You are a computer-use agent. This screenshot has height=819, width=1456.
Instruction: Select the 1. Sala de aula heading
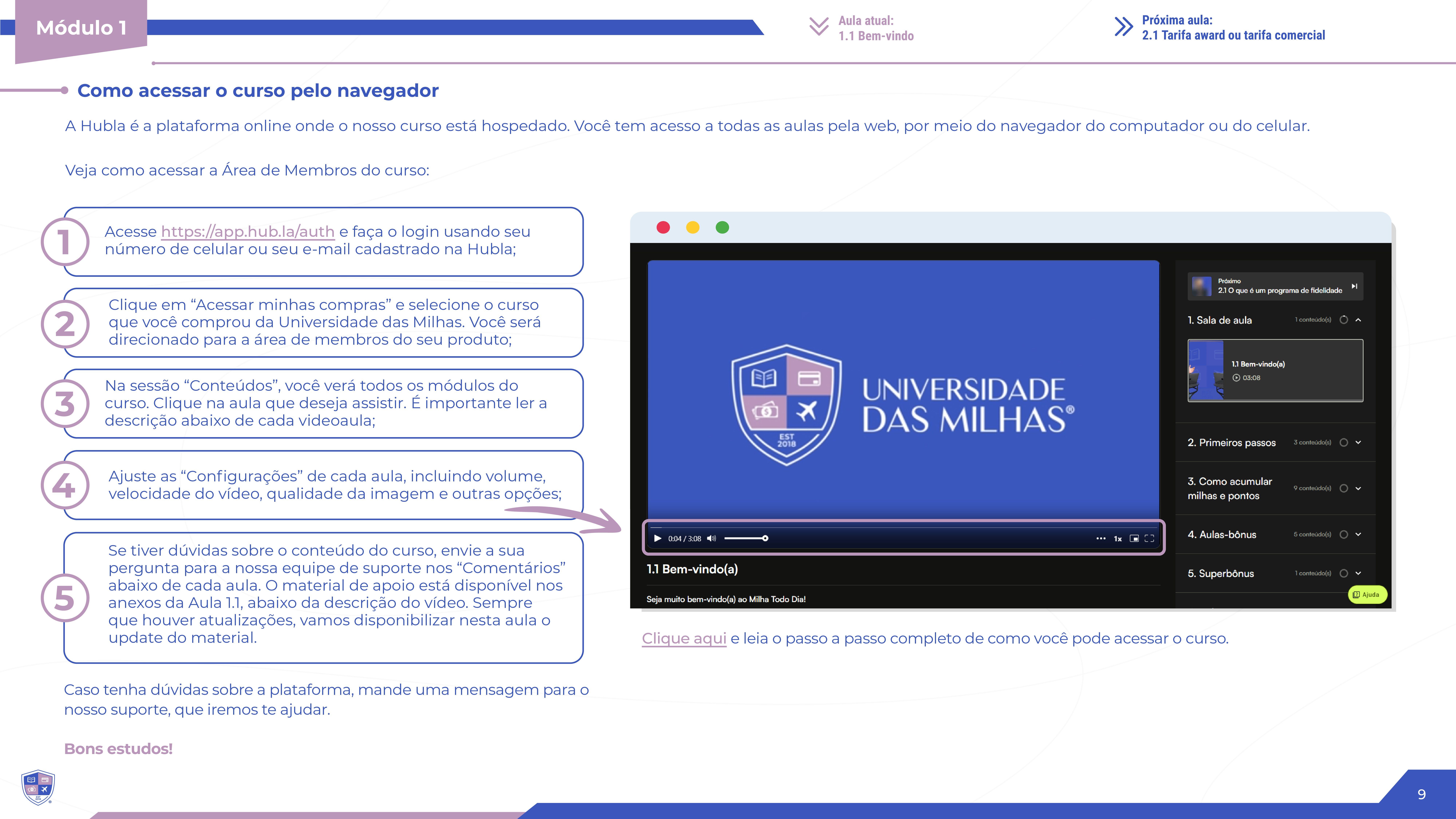point(1220,320)
